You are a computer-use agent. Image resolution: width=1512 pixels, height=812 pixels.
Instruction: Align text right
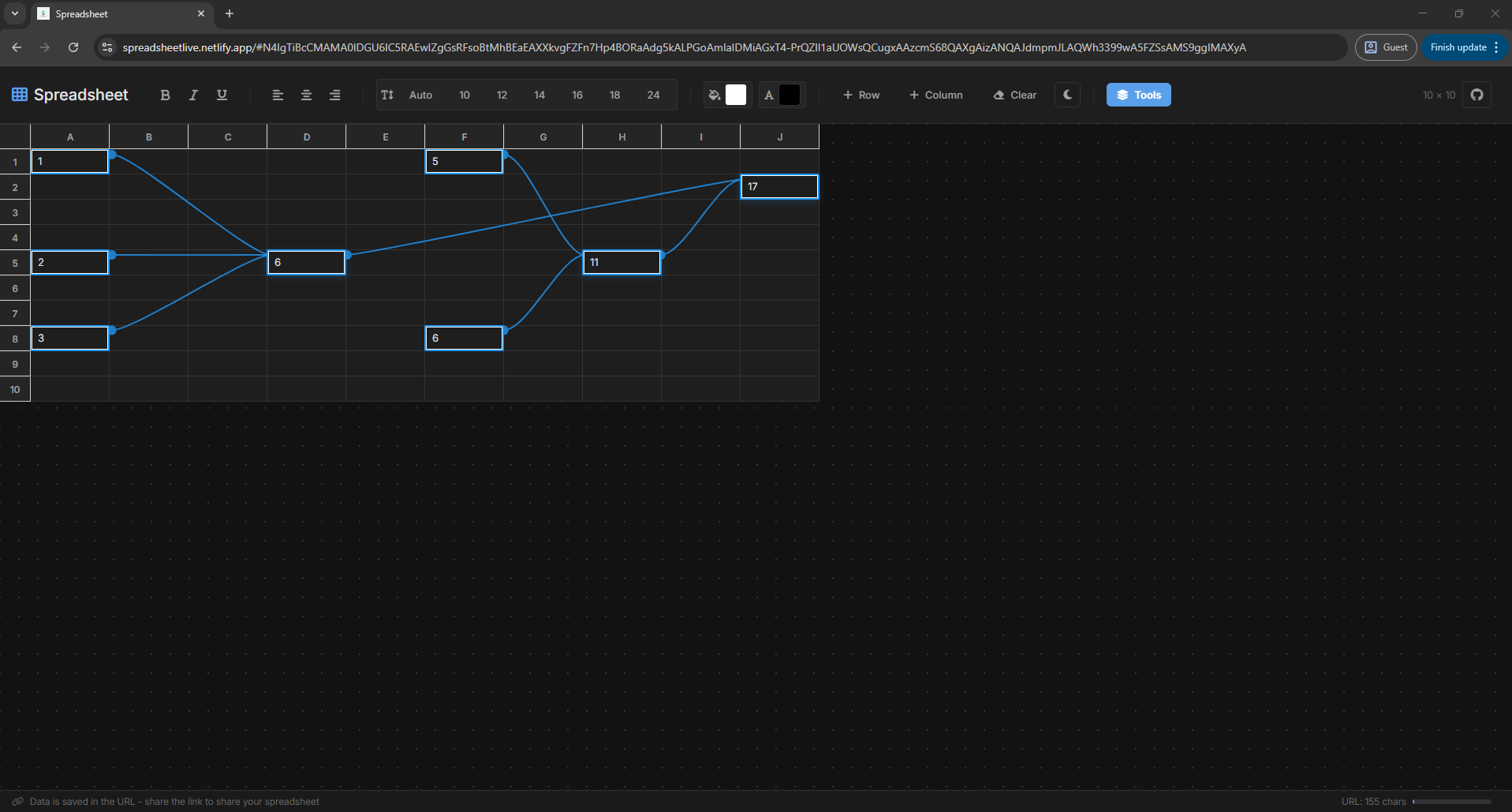click(334, 95)
